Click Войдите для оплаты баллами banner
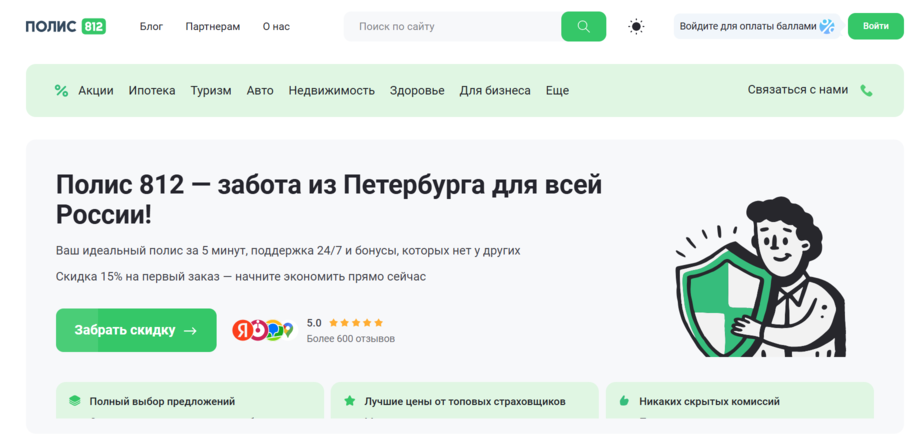This screenshot has height=439, width=915. (757, 26)
